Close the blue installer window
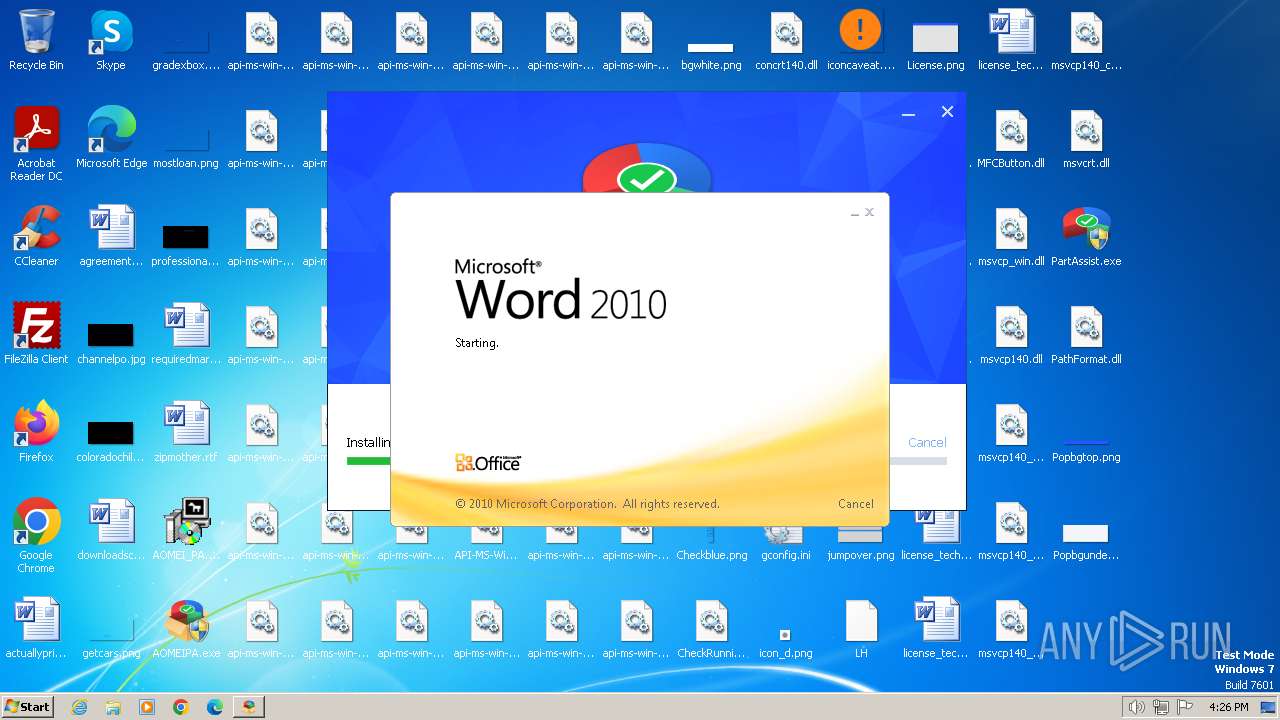The height and width of the screenshot is (720, 1280). tap(947, 112)
